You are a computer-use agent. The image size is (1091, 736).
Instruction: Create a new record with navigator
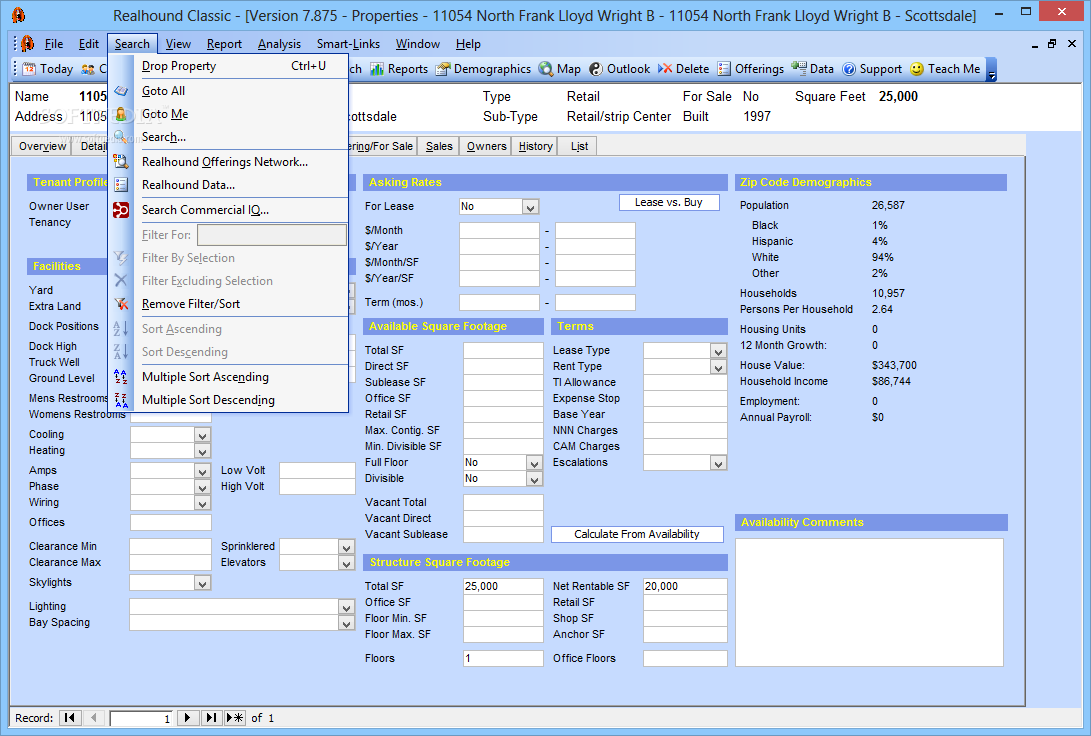(235, 718)
